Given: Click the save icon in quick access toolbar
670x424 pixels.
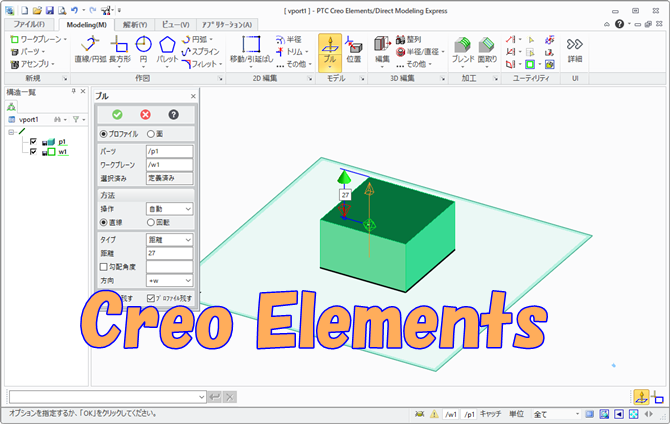Looking at the screenshot, I should point(50,11).
